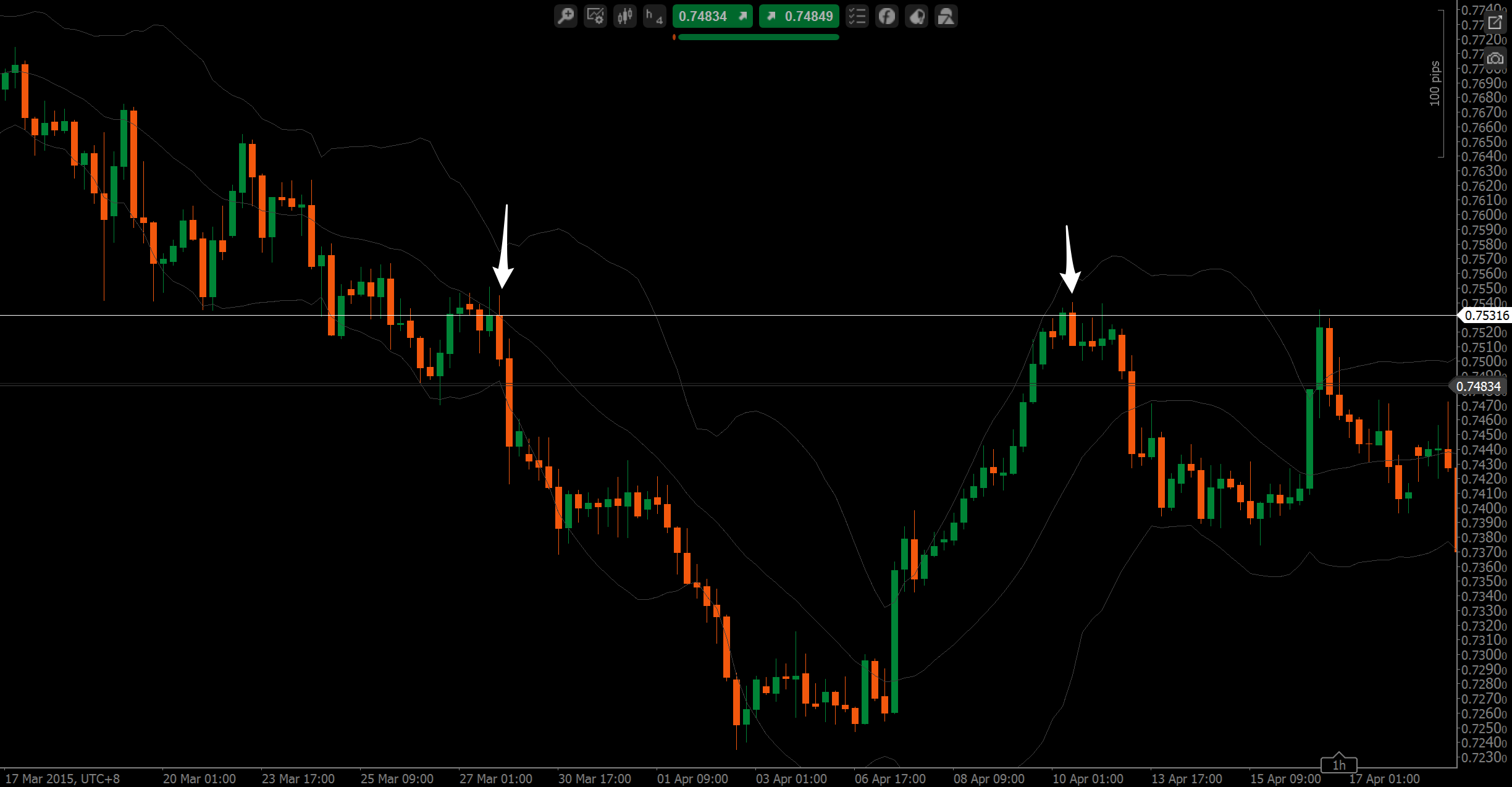Change the candlestick chart type

625,16
